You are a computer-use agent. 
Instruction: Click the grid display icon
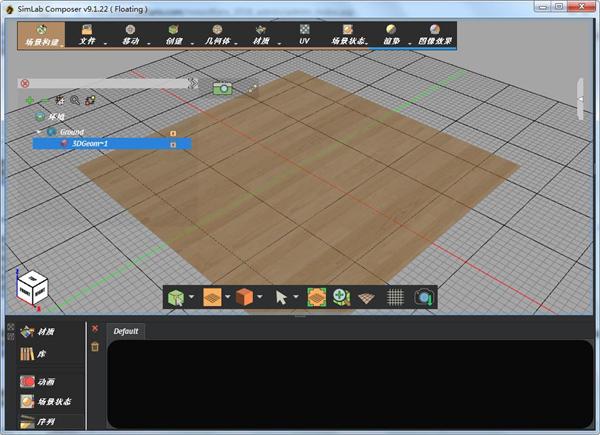point(395,297)
